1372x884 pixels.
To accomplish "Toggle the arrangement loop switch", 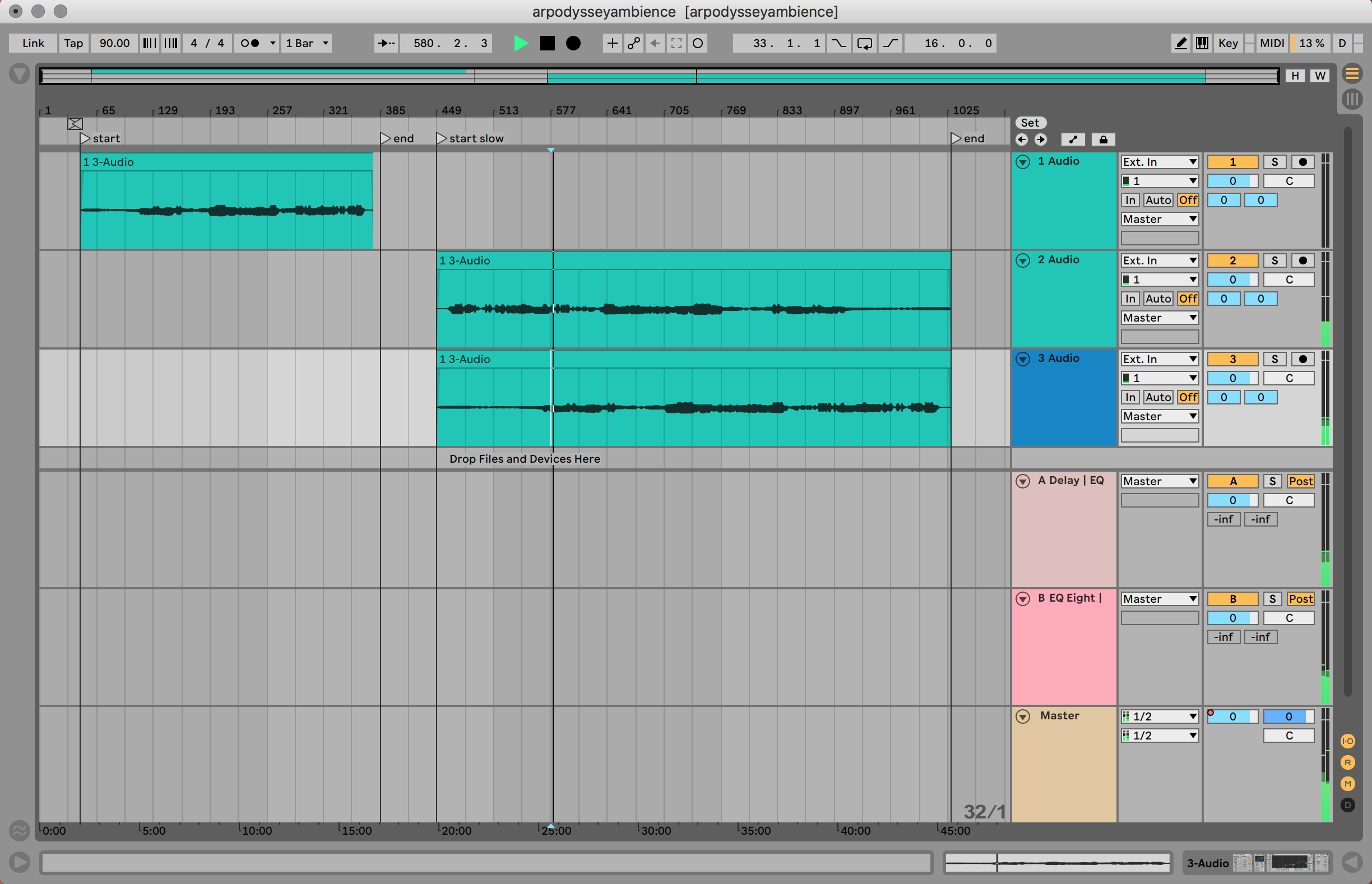I will tap(864, 43).
